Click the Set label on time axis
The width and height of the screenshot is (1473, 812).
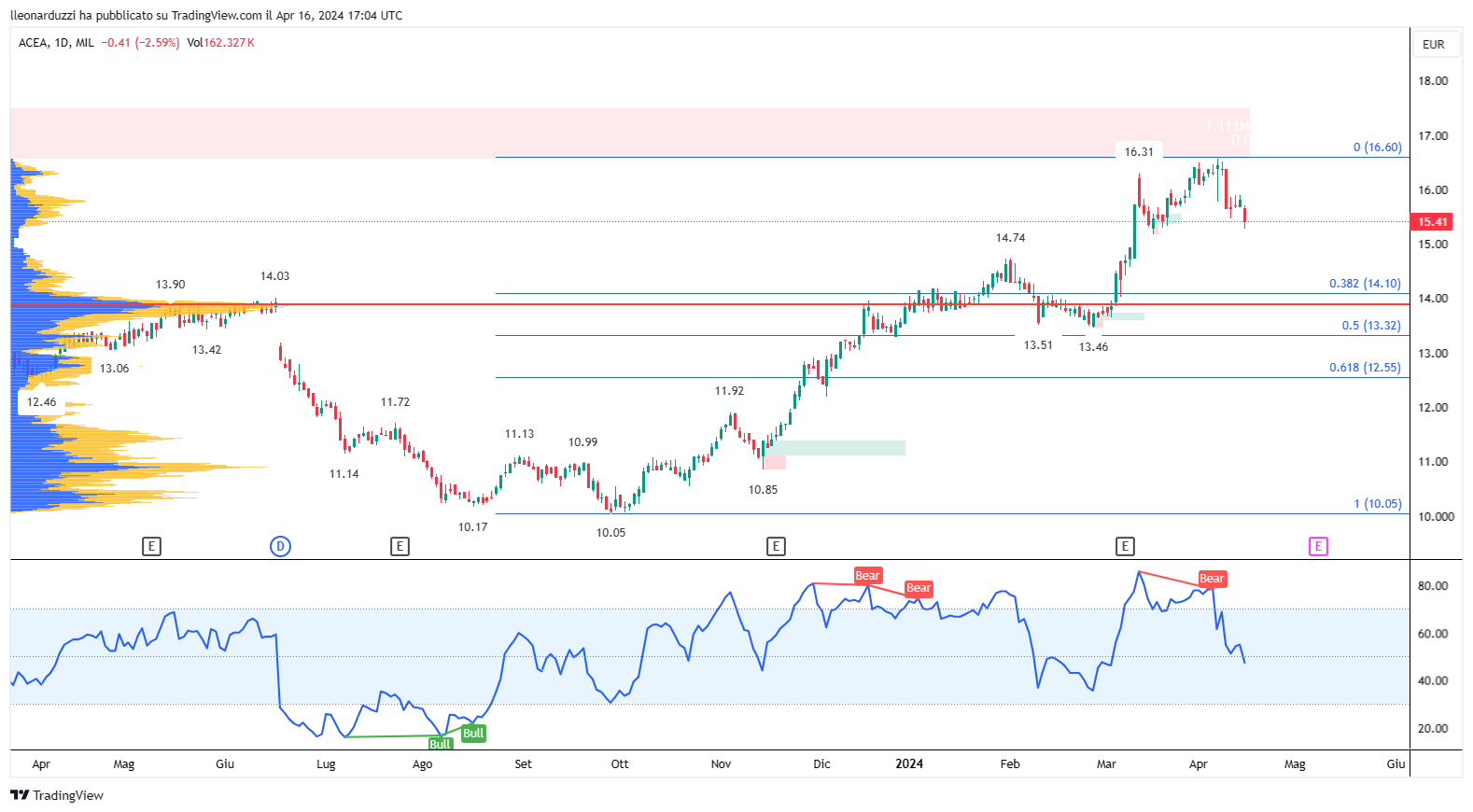(x=523, y=763)
